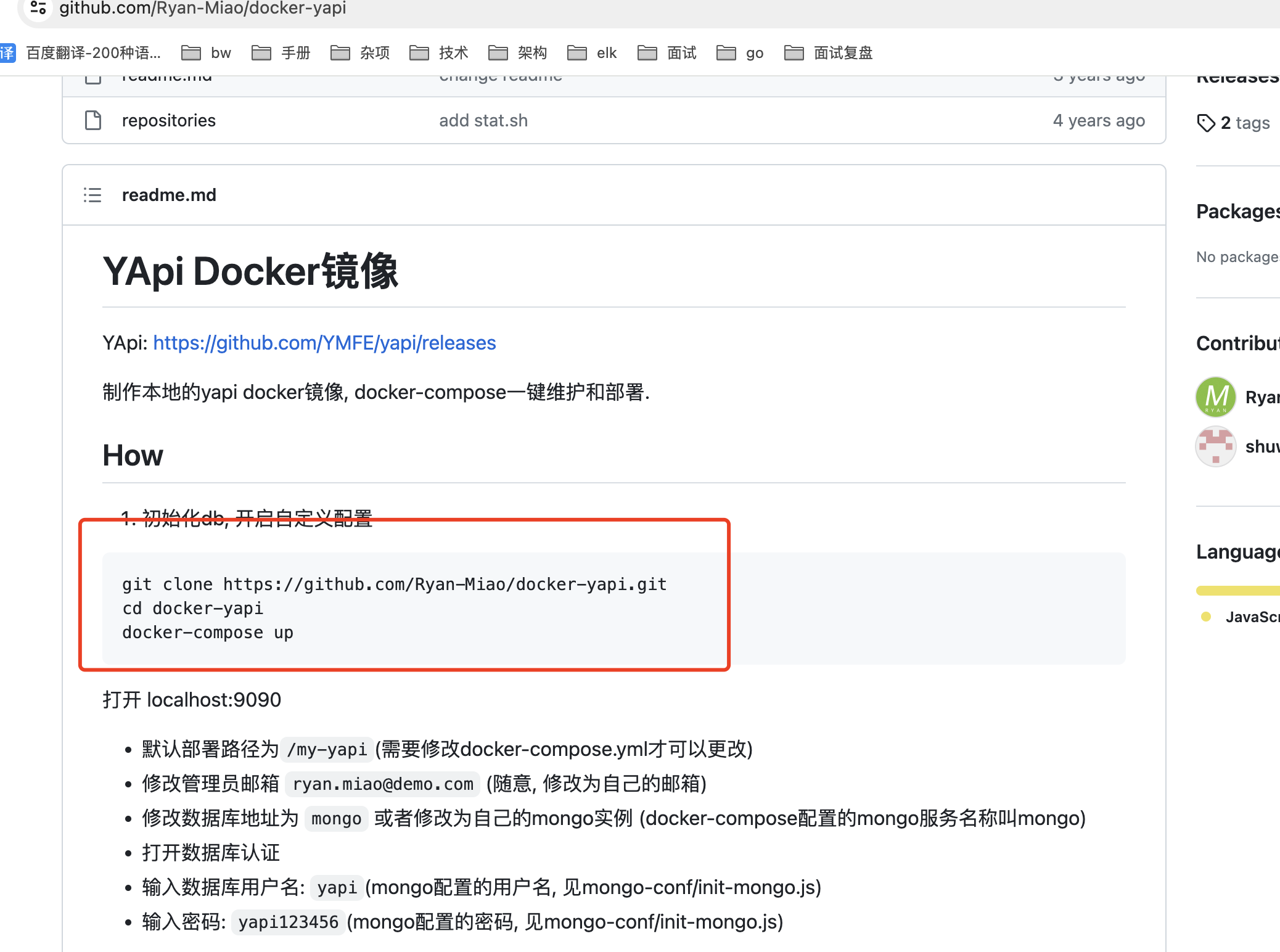Click the green Ryan contributor avatar
The height and width of the screenshot is (952, 1280).
[1216, 396]
